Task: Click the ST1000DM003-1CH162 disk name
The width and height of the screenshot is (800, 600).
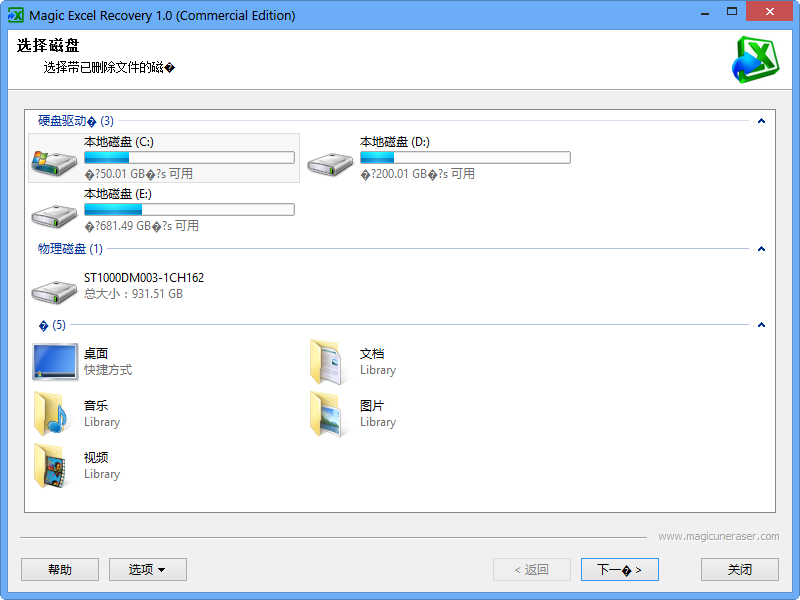Action: pyautogui.click(x=144, y=278)
